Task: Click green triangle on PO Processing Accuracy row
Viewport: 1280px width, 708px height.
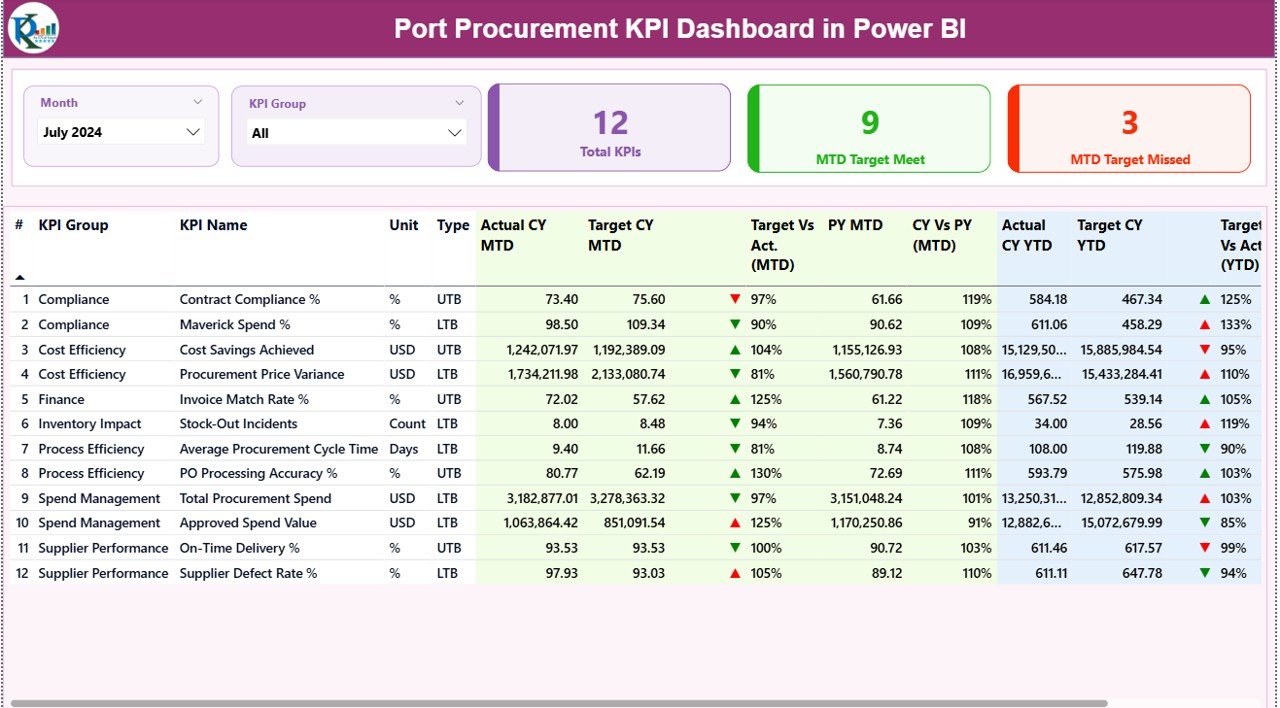Action: click(x=736, y=473)
